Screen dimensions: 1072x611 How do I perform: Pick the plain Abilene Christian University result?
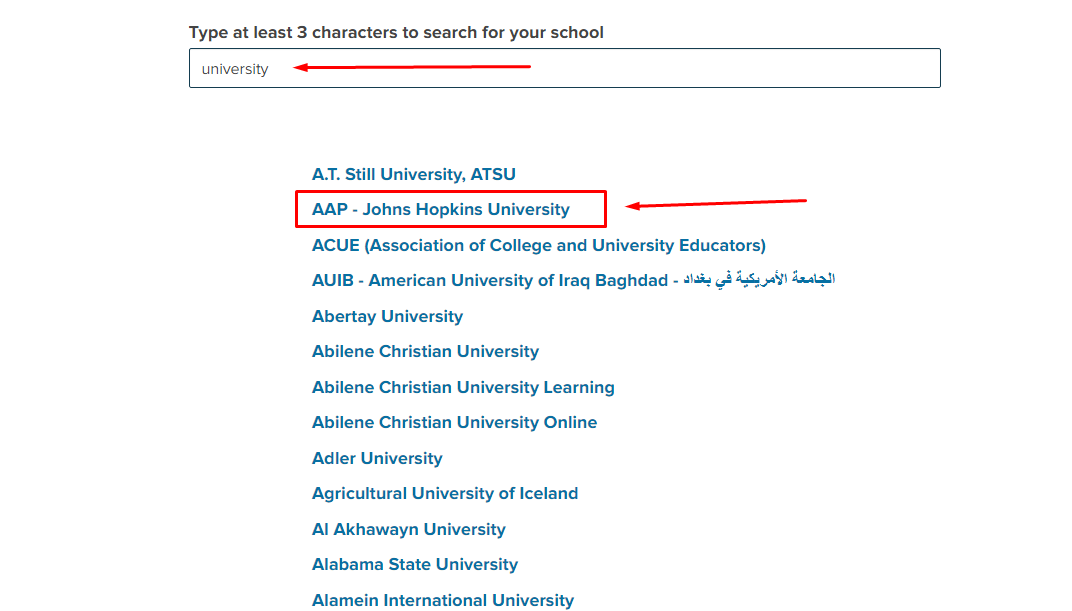tap(425, 351)
